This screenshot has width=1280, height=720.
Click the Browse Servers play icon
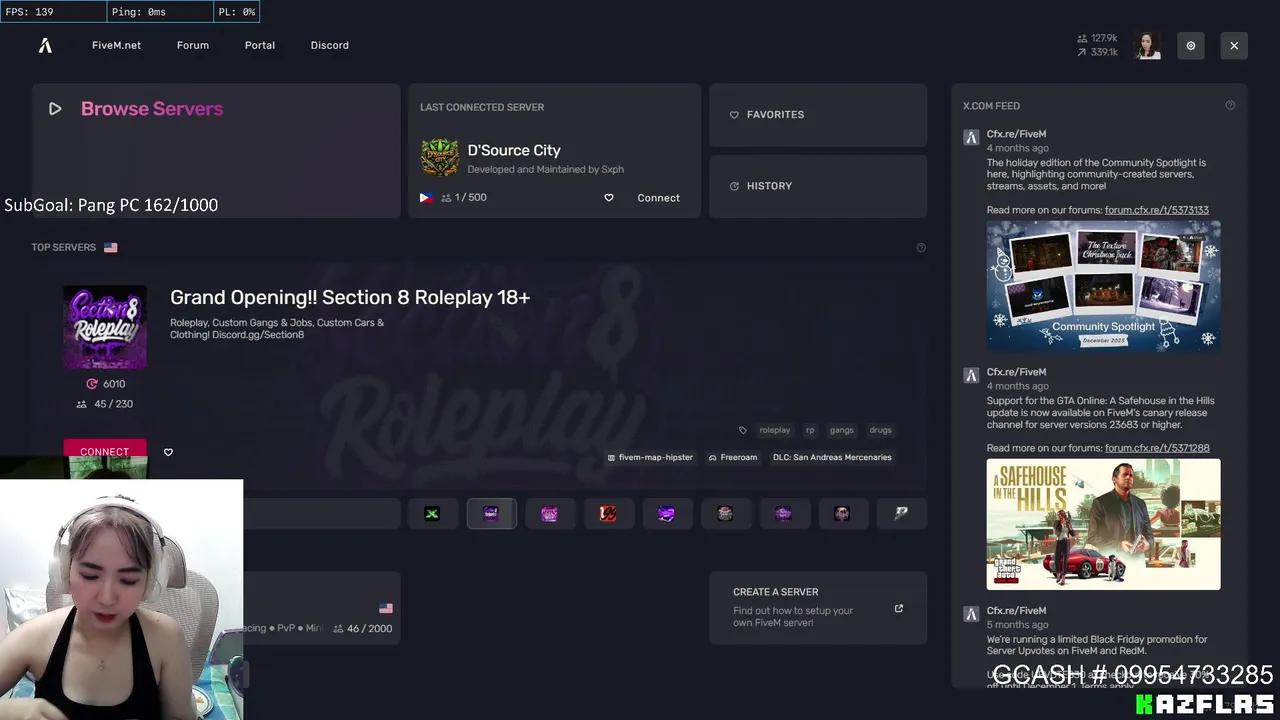point(55,109)
